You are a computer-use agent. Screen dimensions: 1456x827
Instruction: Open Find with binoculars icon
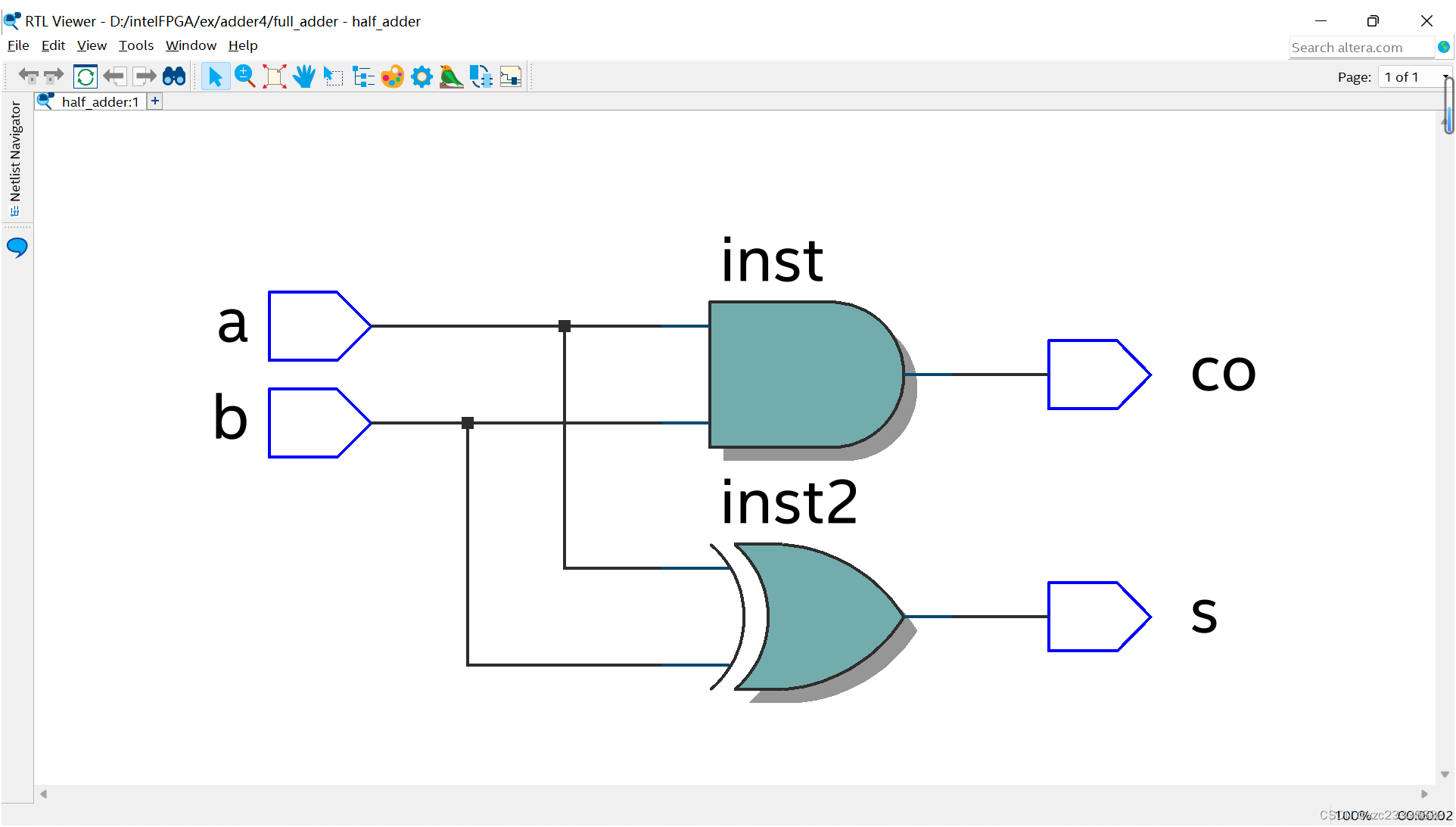(x=175, y=76)
